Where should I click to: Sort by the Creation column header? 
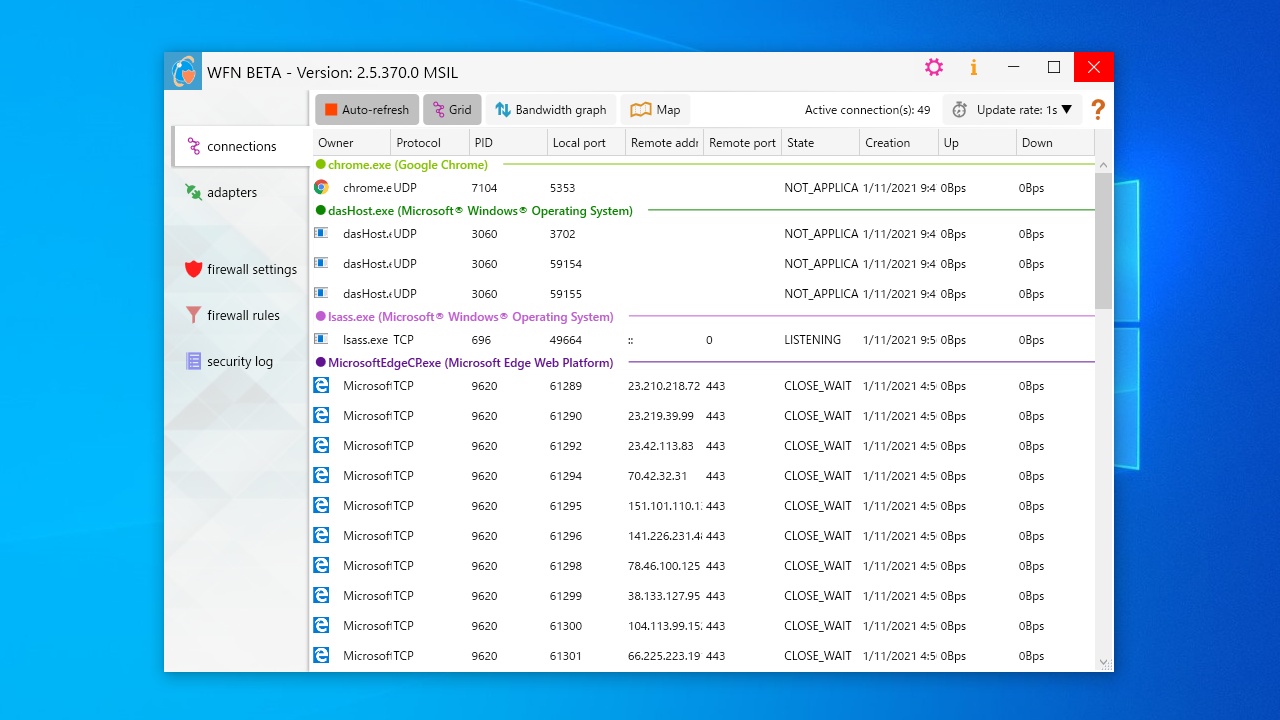coord(898,143)
